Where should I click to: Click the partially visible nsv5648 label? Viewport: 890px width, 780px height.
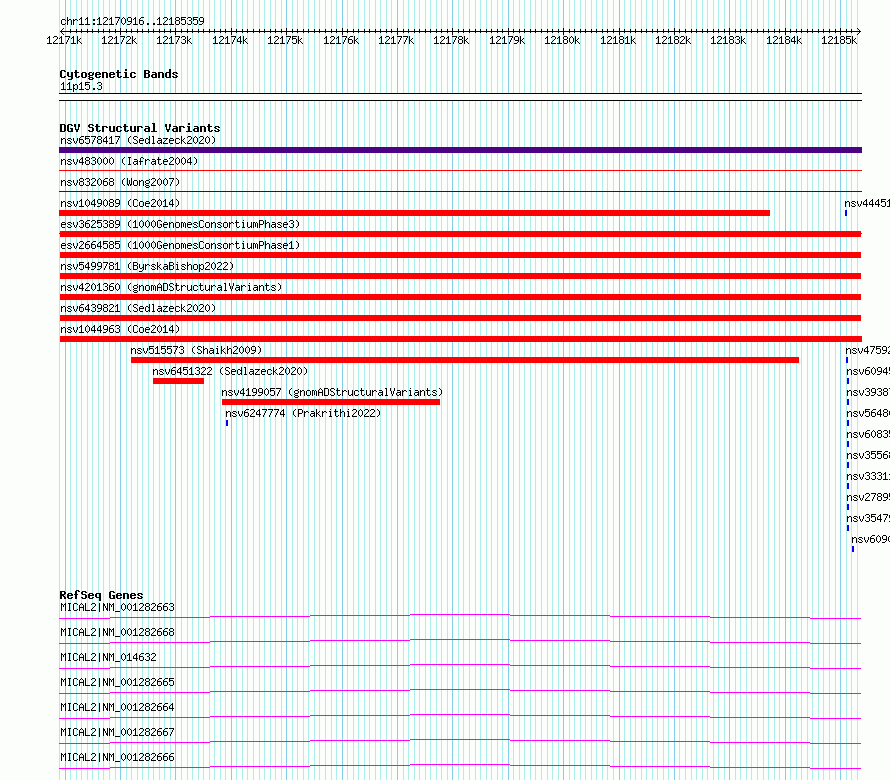[868, 413]
